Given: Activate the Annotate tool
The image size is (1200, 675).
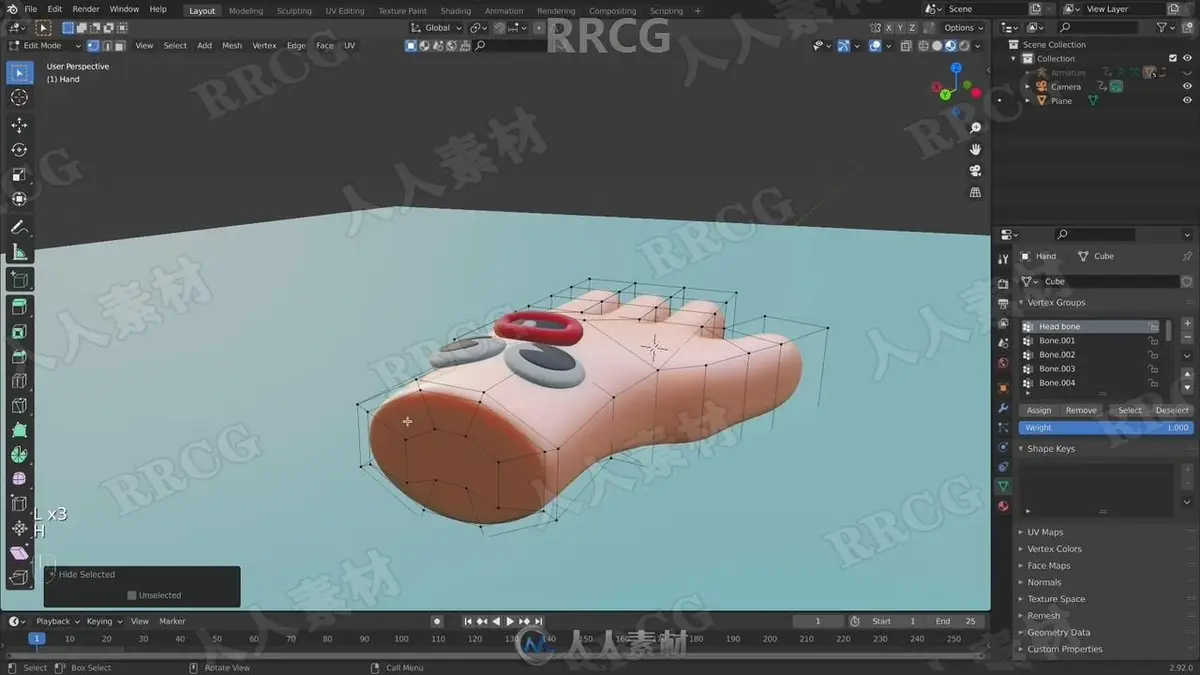Looking at the screenshot, I should pyautogui.click(x=19, y=228).
